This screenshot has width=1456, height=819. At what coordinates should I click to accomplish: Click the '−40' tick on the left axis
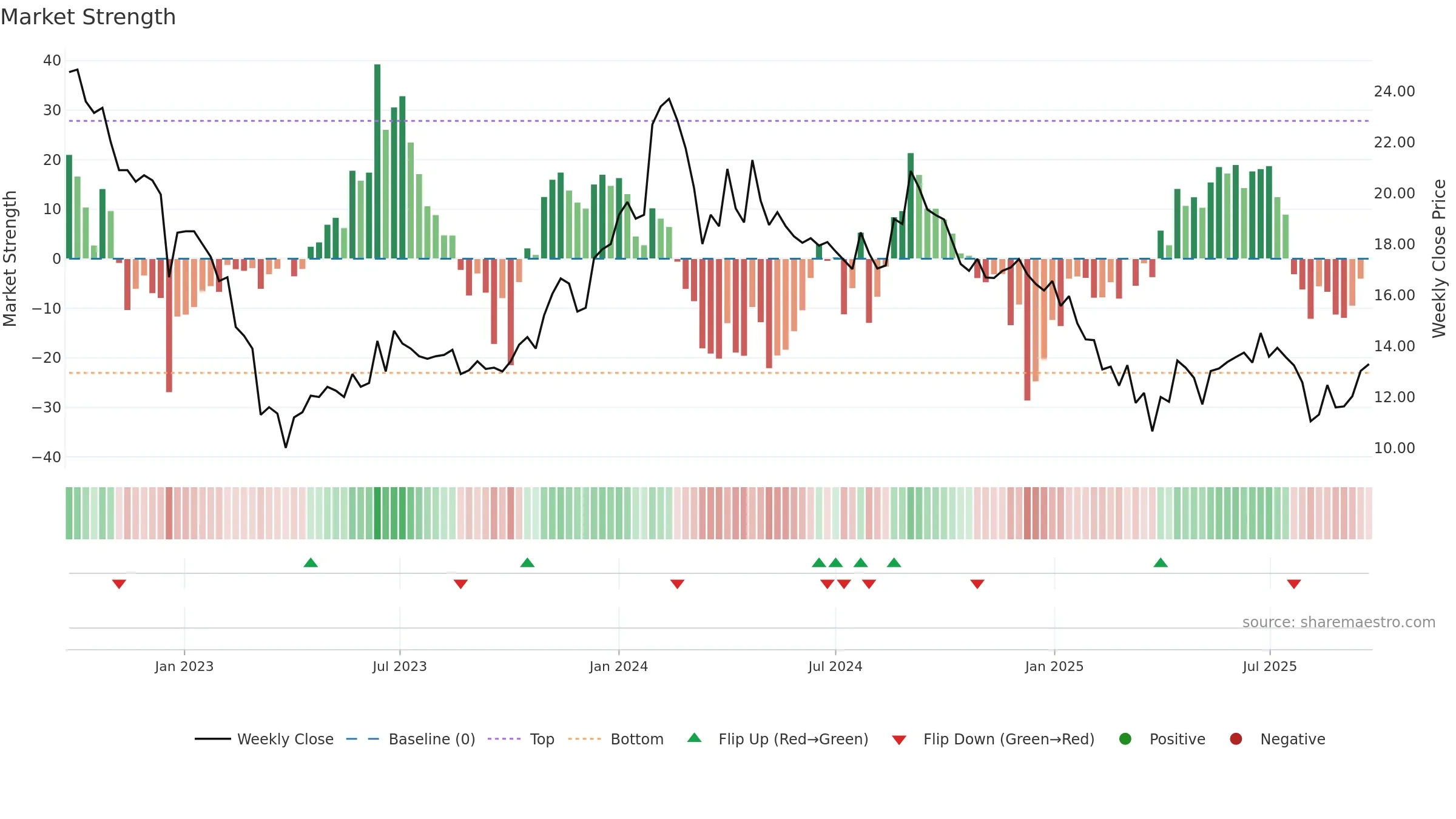click(x=47, y=457)
